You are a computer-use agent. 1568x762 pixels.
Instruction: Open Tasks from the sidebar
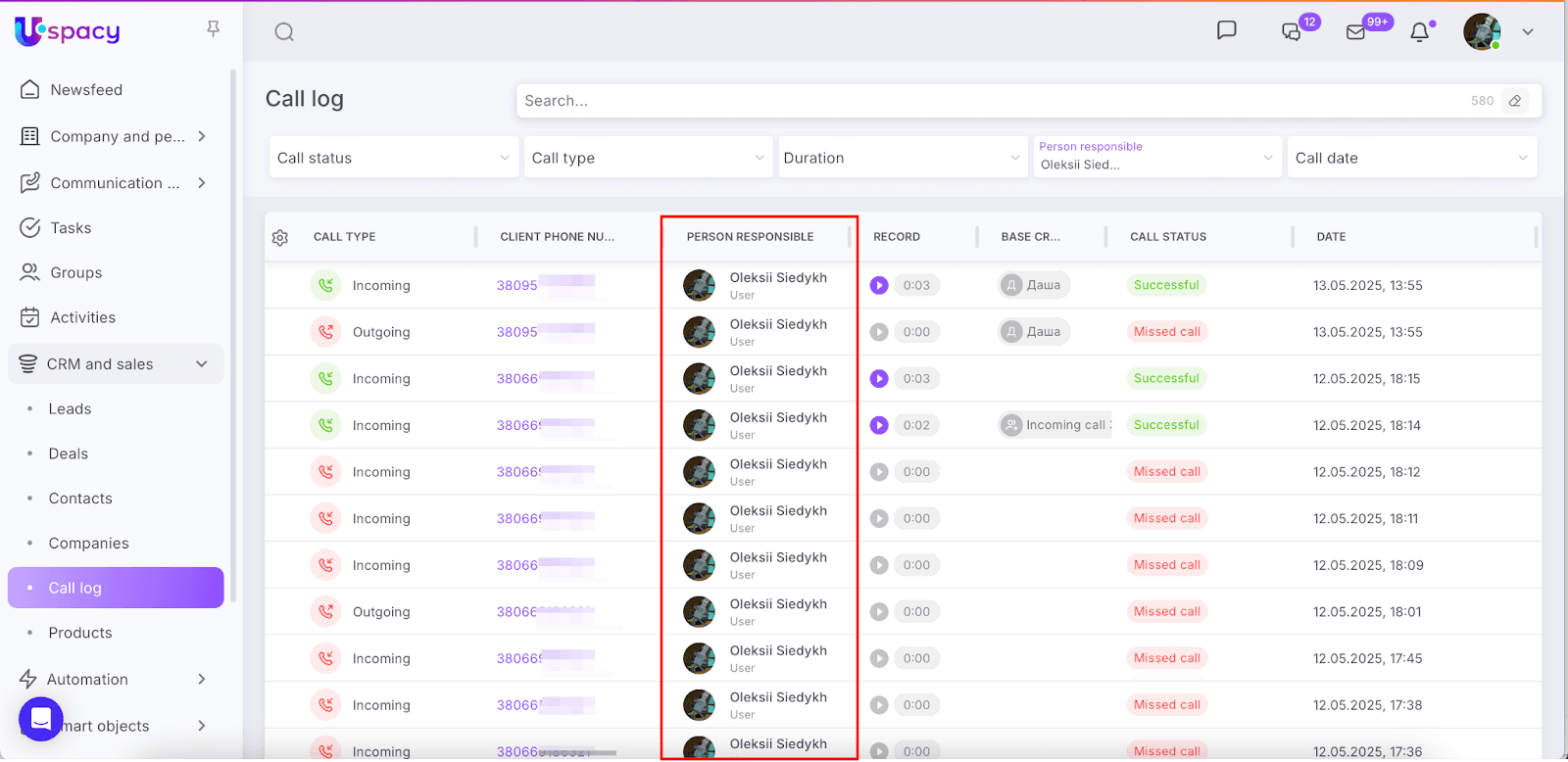pos(71,228)
